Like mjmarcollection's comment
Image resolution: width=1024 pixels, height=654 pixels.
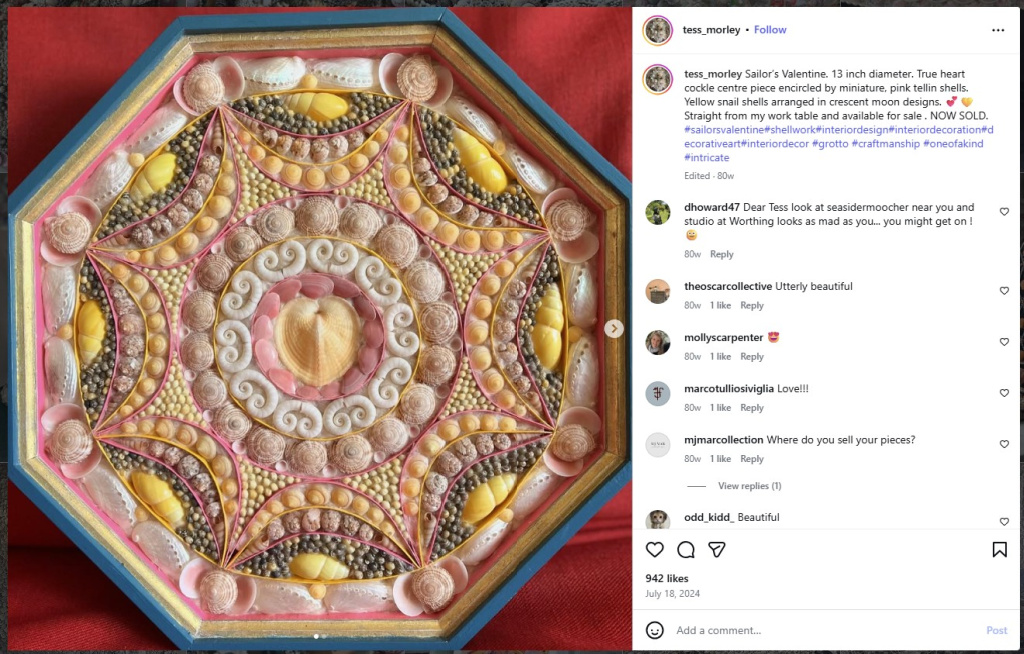coord(1004,444)
